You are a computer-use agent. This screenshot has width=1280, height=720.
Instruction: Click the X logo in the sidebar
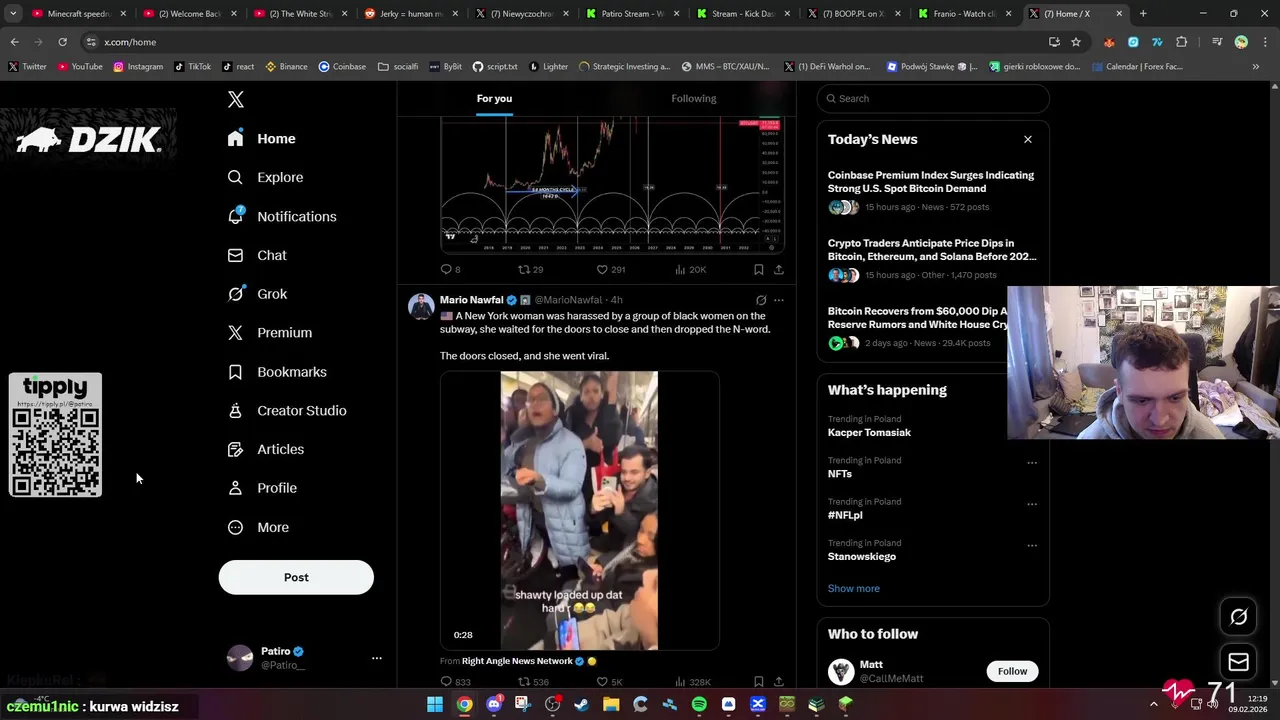point(236,99)
